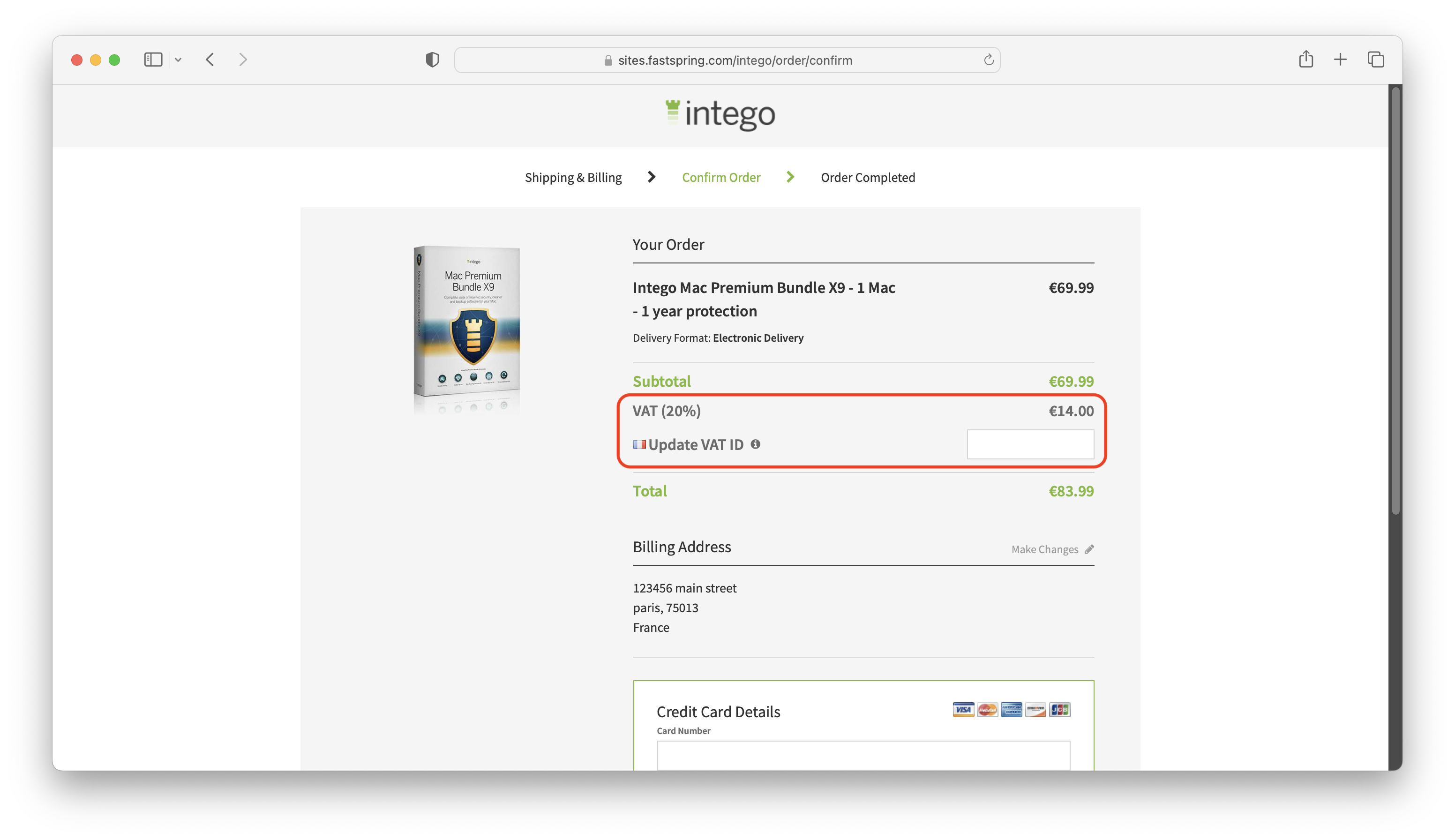Click the VAT amount €14.00
This screenshot has width=1455, height=840.
tap(1071, 412)
